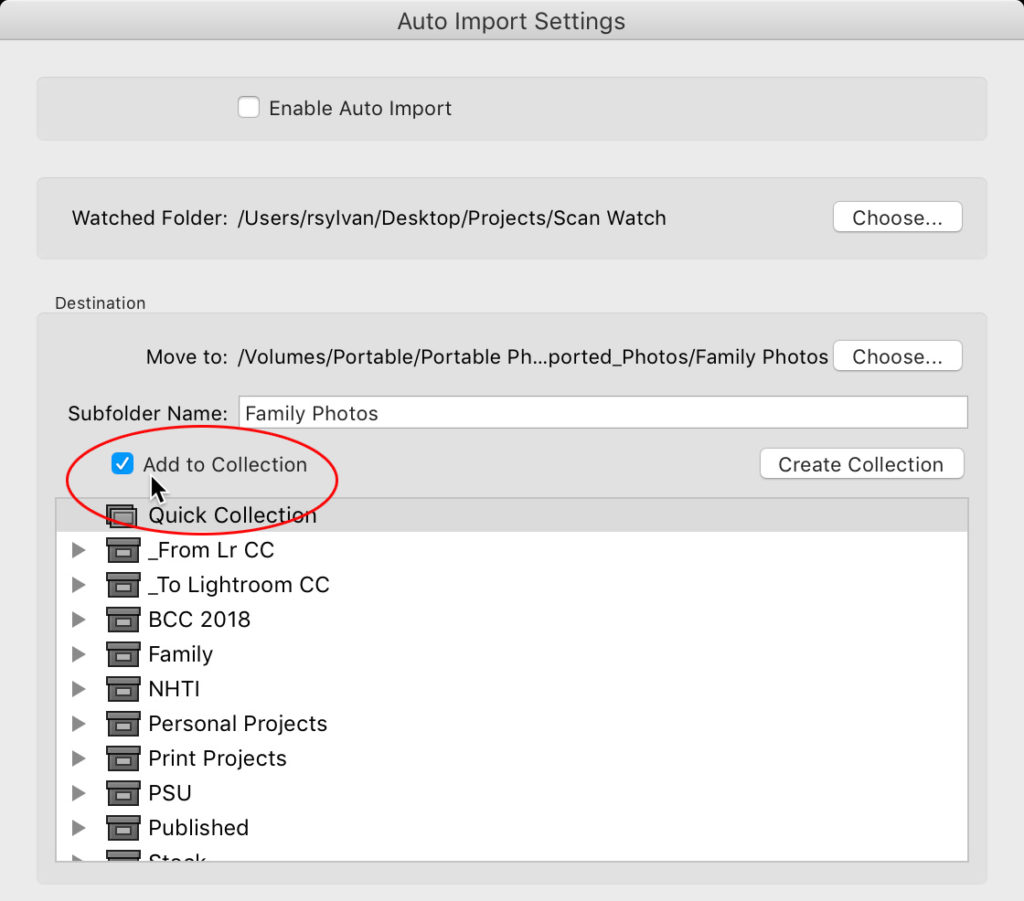Enable the Auto Import checkbox
Image resolution: width=1024 pixels, height=901 pixels.
248,107
